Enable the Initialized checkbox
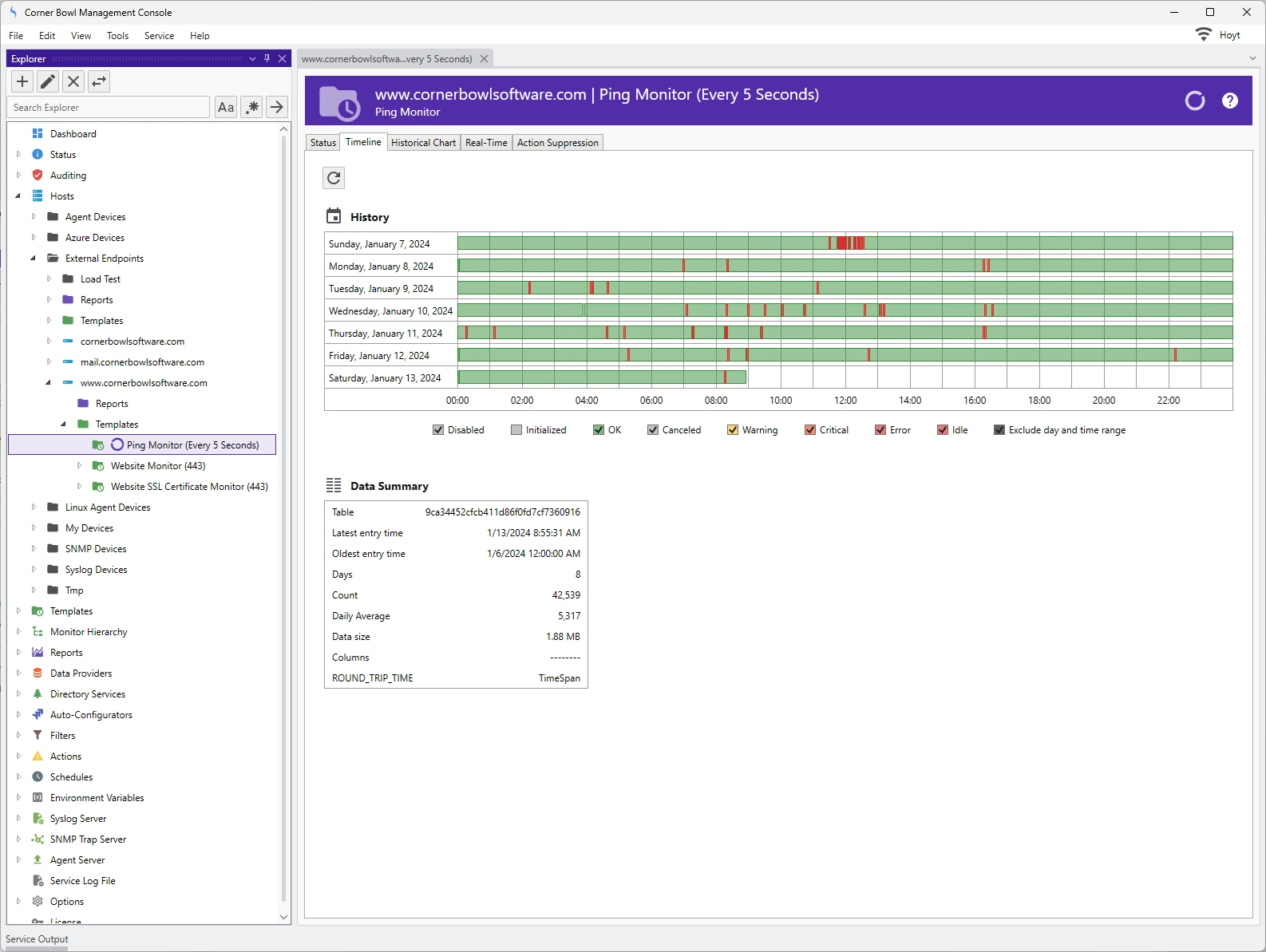Image resolution: width=1266 pixels, height=952 pixels. click(x=516, y=430)
